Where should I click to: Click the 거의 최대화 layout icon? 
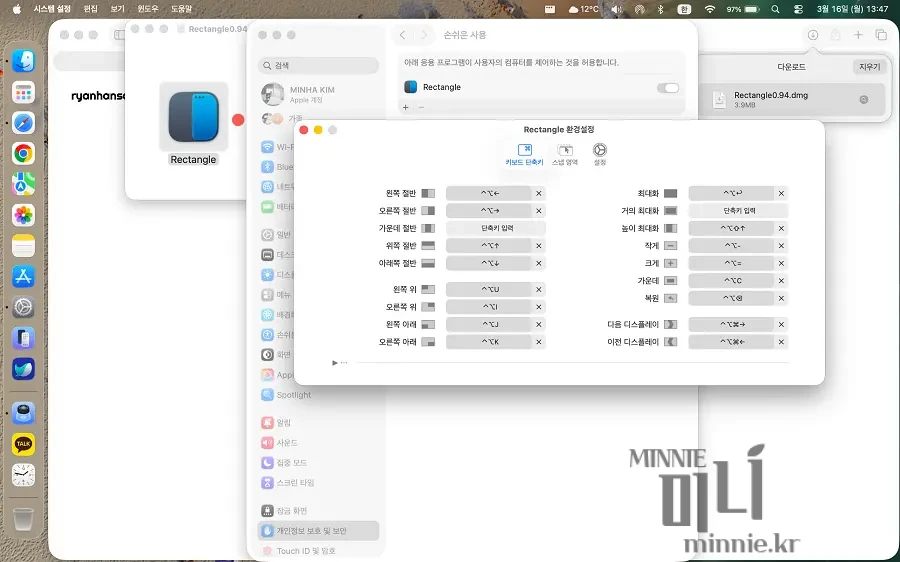(670, 211)
